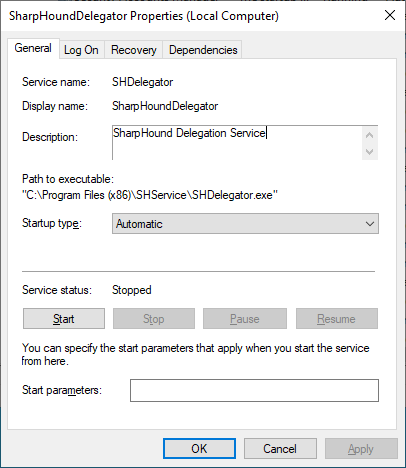406x468 pixels.
Task: Select the SHDelegator service name text
Action: (142, 82)
